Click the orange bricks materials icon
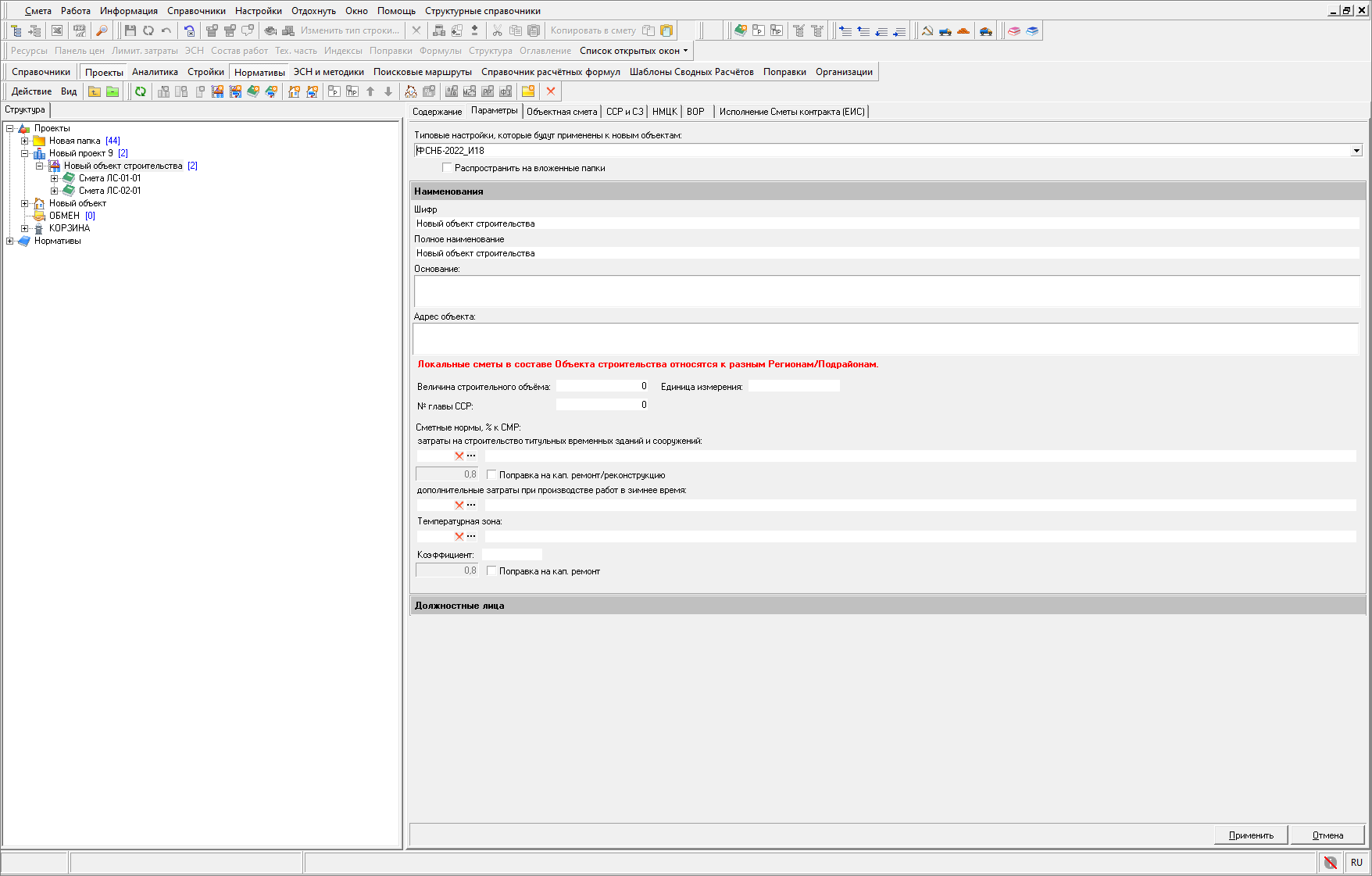This screenshot has width=1372, height=876. coord(963,30)
